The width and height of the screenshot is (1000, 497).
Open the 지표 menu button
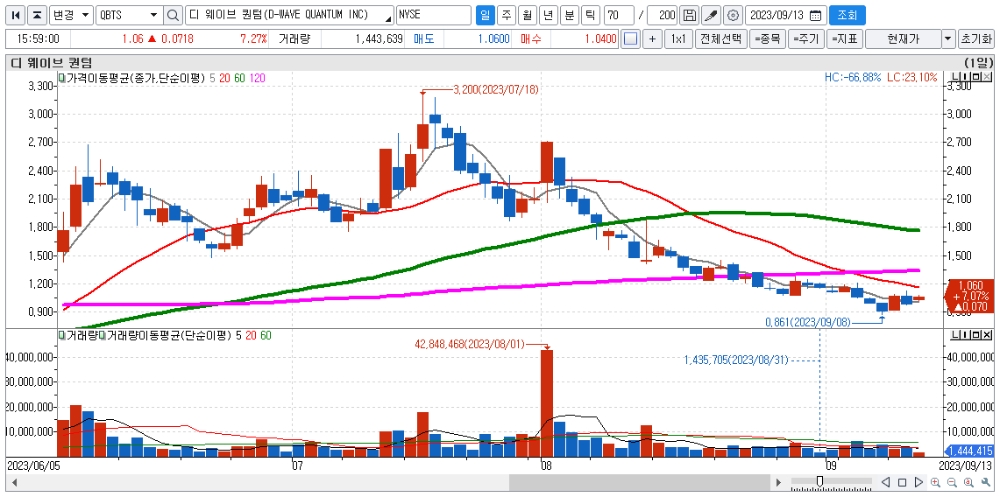click(844, 39)
